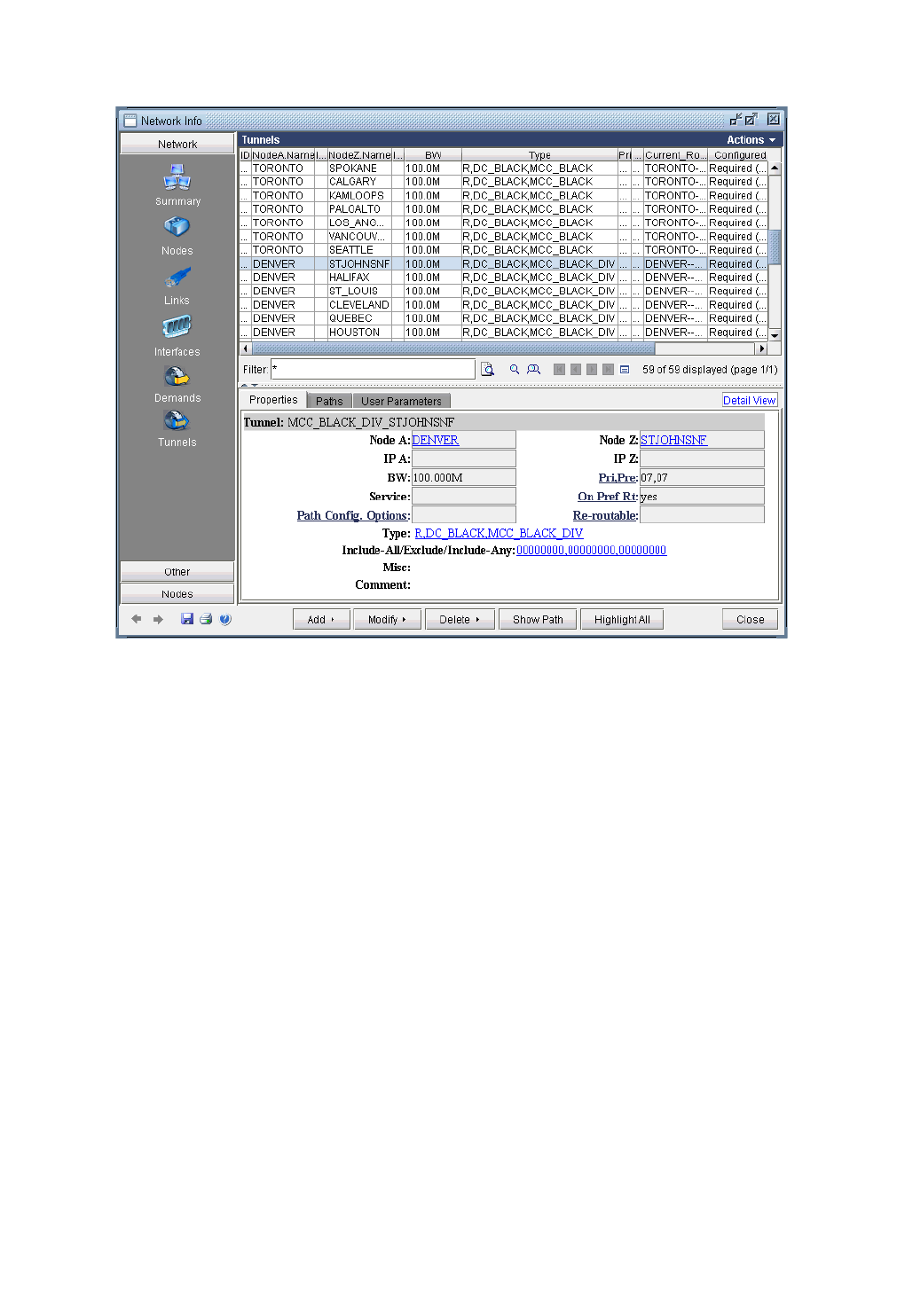This screenshot has height=1316, width=897.
Task: Select the TORONTO to SPOKANE tunnel row
Action: (x=504, y=168)
